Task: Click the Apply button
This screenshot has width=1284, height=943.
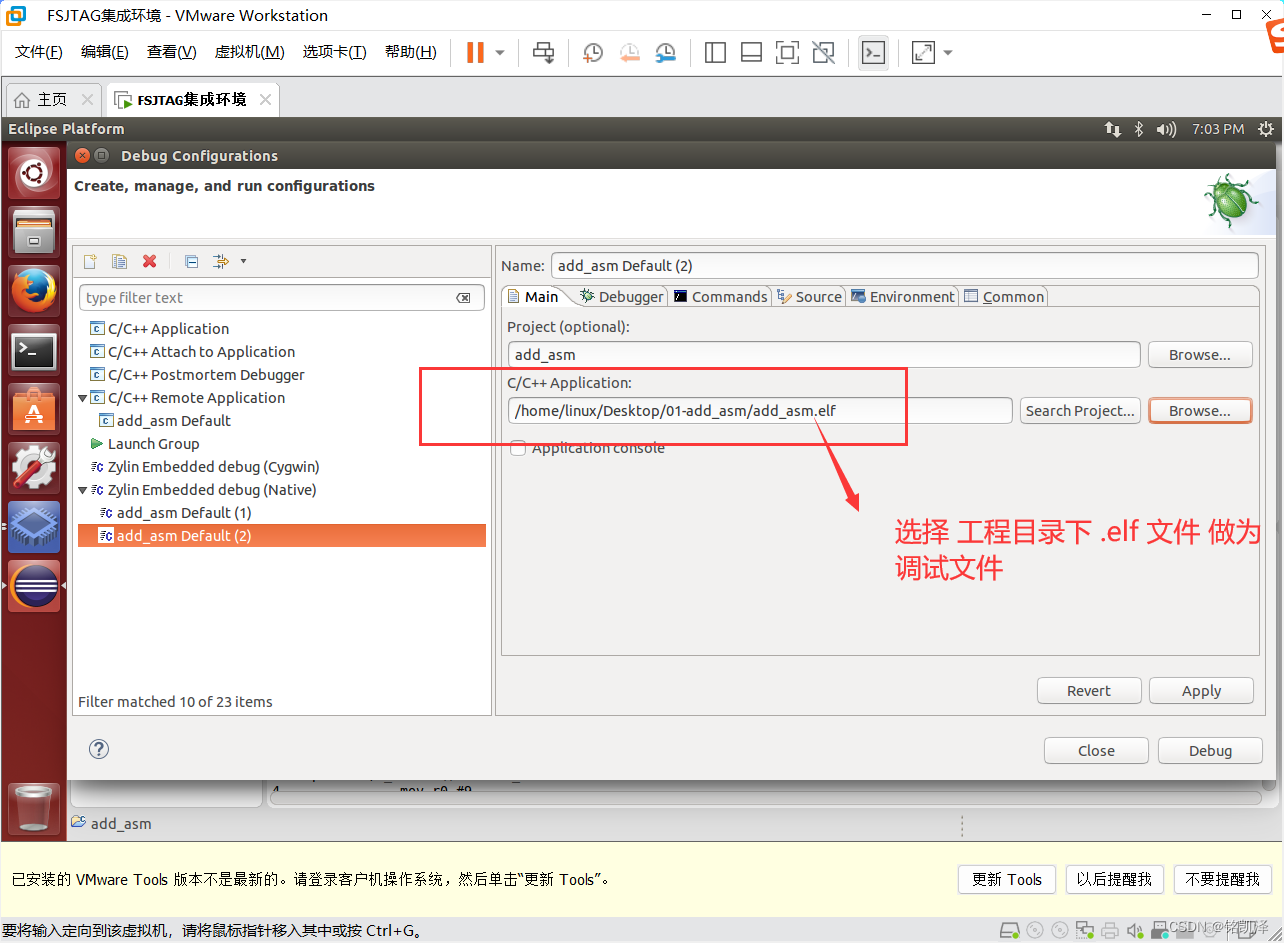Action: pyautogui.click(x=1200, y=690)
